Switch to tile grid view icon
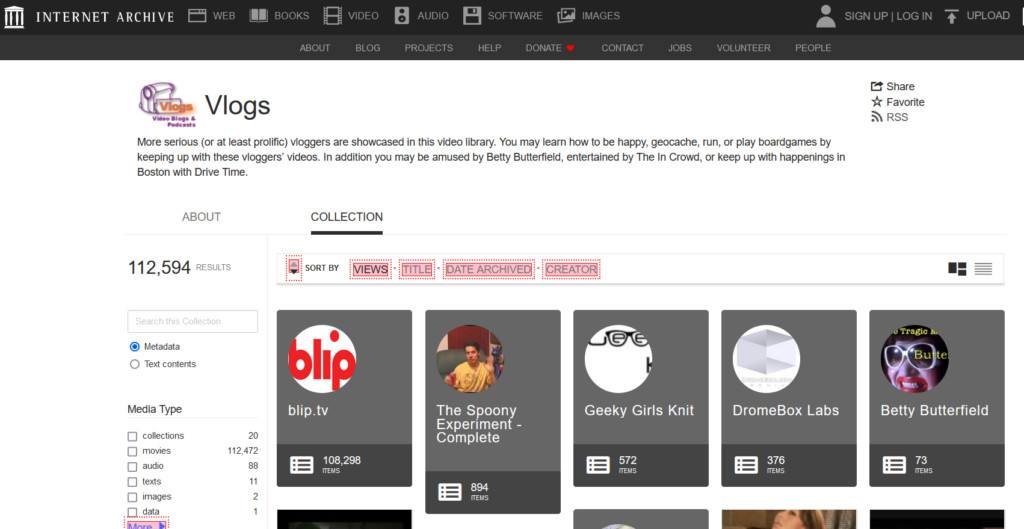This screenshot has width=1024, height=529. pyautogui.click(x=957, y=268)
